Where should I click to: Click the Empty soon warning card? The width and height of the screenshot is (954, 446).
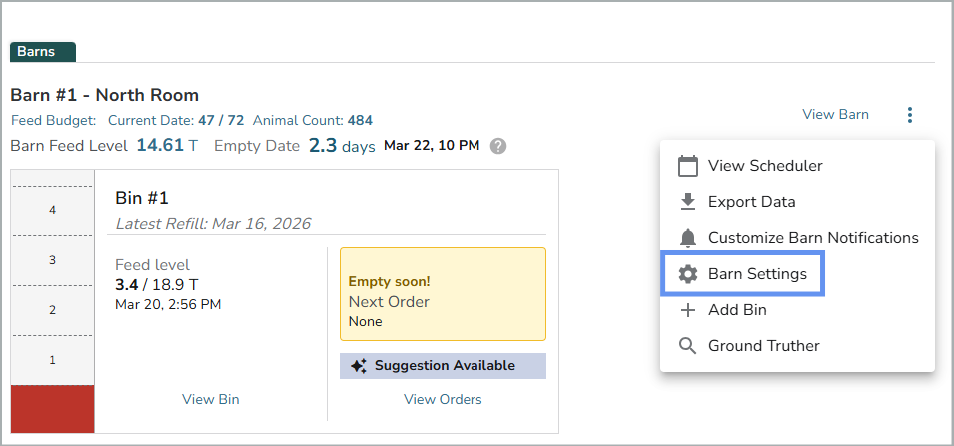pyautogui.click(x=442, y=294)
